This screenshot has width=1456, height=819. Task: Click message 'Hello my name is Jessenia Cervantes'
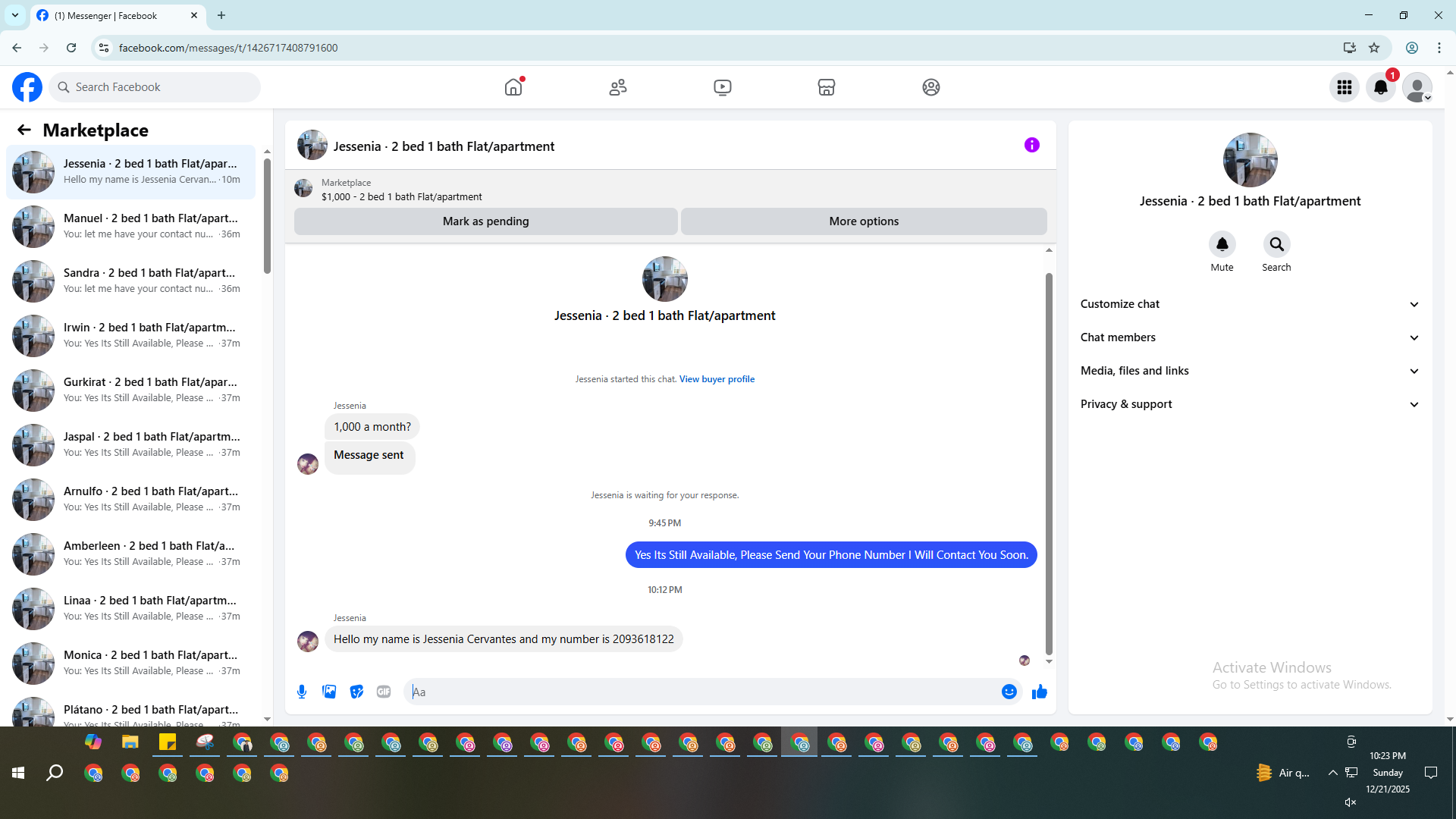click(504, 639)
